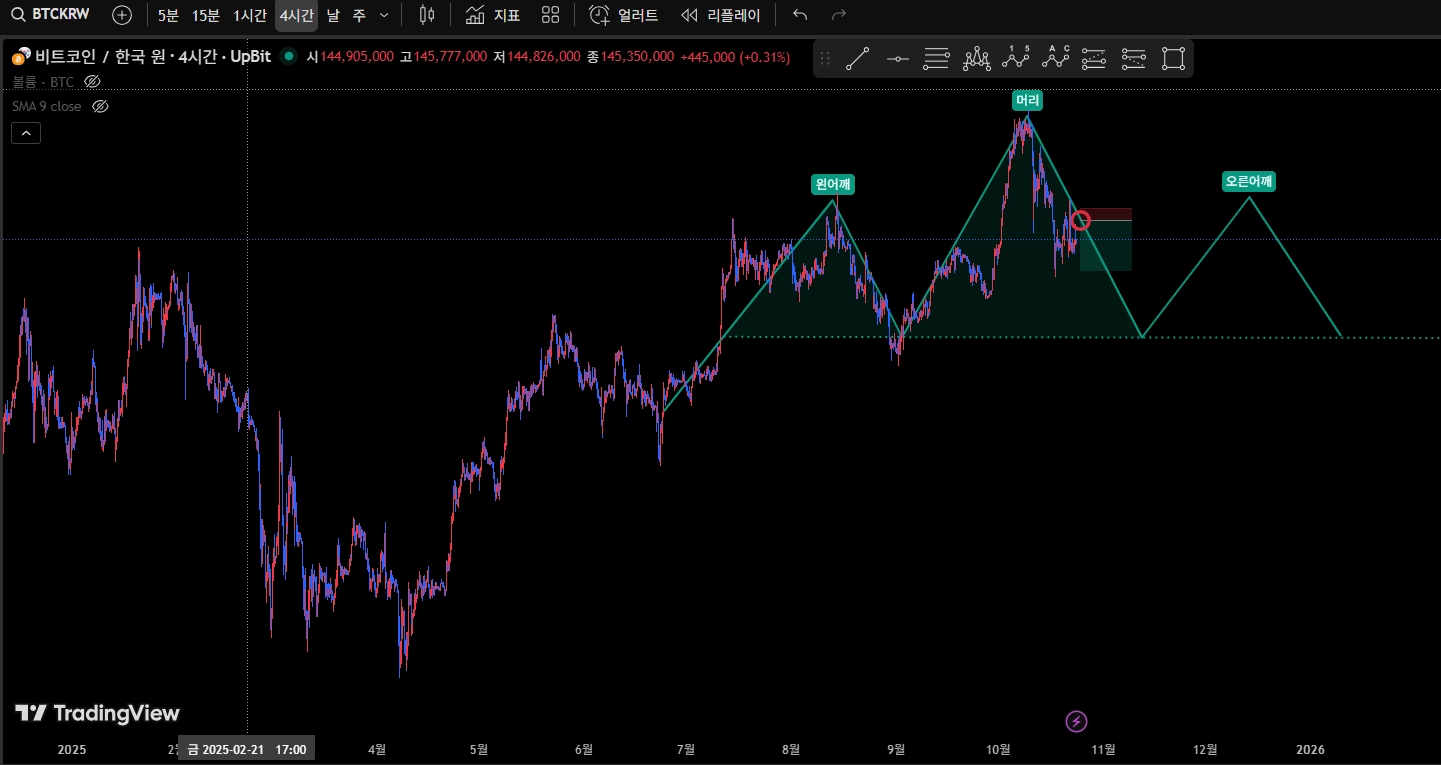Viewport: 1441px width, 765px height.
Task: Click the red circle marker on chart
Action: 1080,221
